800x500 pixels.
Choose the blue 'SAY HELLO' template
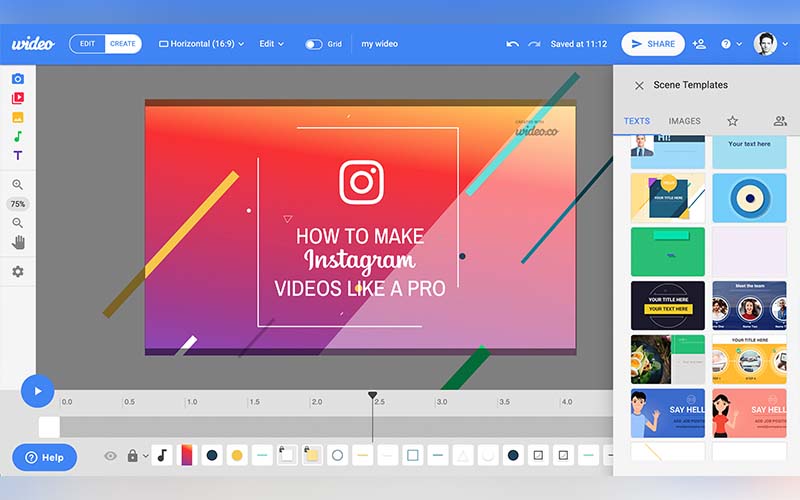point(667,413)
